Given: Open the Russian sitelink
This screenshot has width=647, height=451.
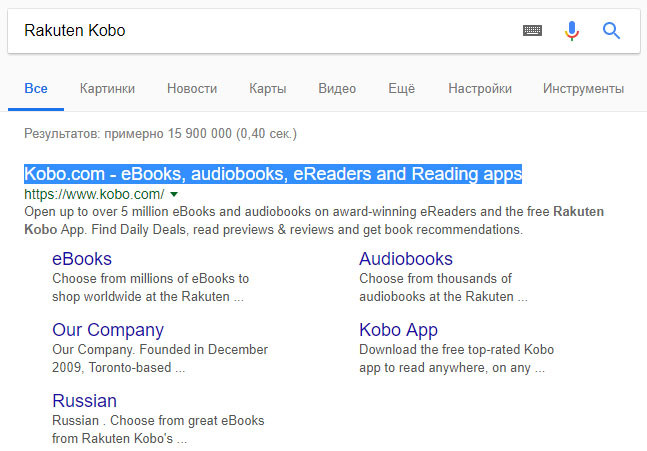Looking at the screenshot, I should pos(84,401).
